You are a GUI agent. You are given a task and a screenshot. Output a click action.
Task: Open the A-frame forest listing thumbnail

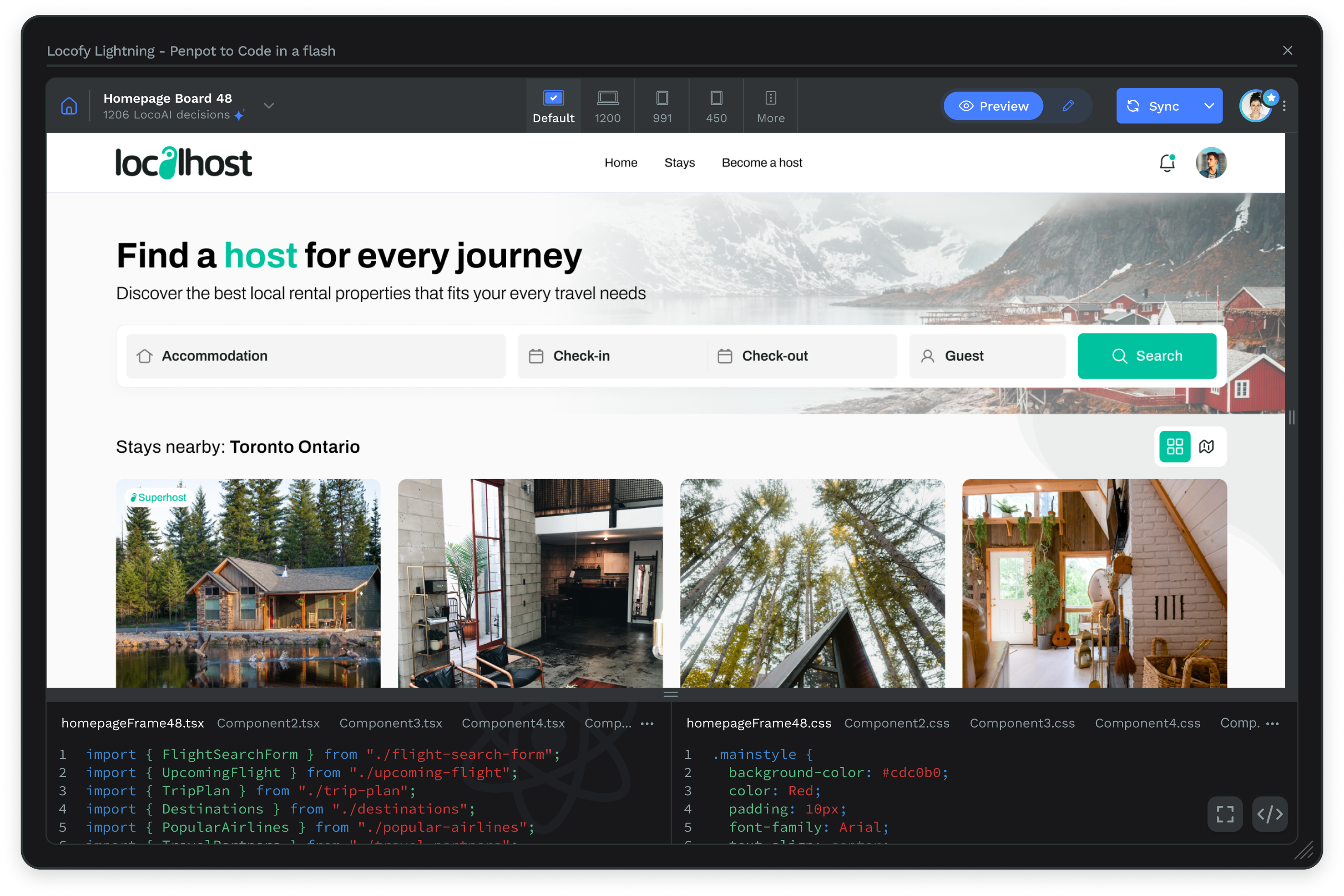(x=812, y=583)
